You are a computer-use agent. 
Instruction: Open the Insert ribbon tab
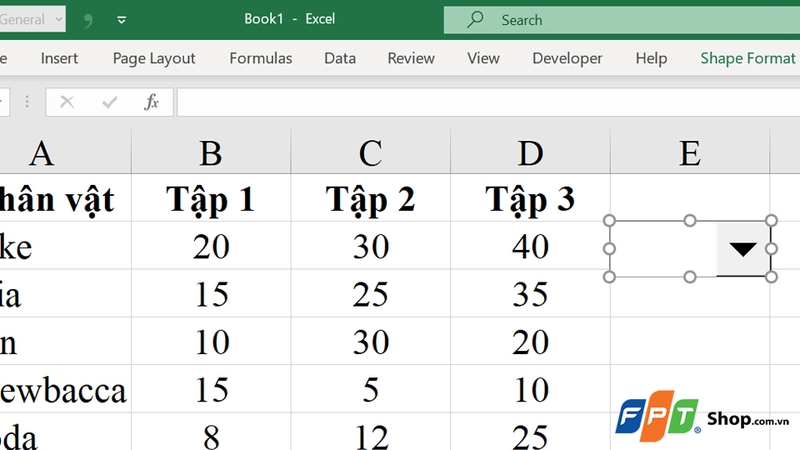coord(59,58)
